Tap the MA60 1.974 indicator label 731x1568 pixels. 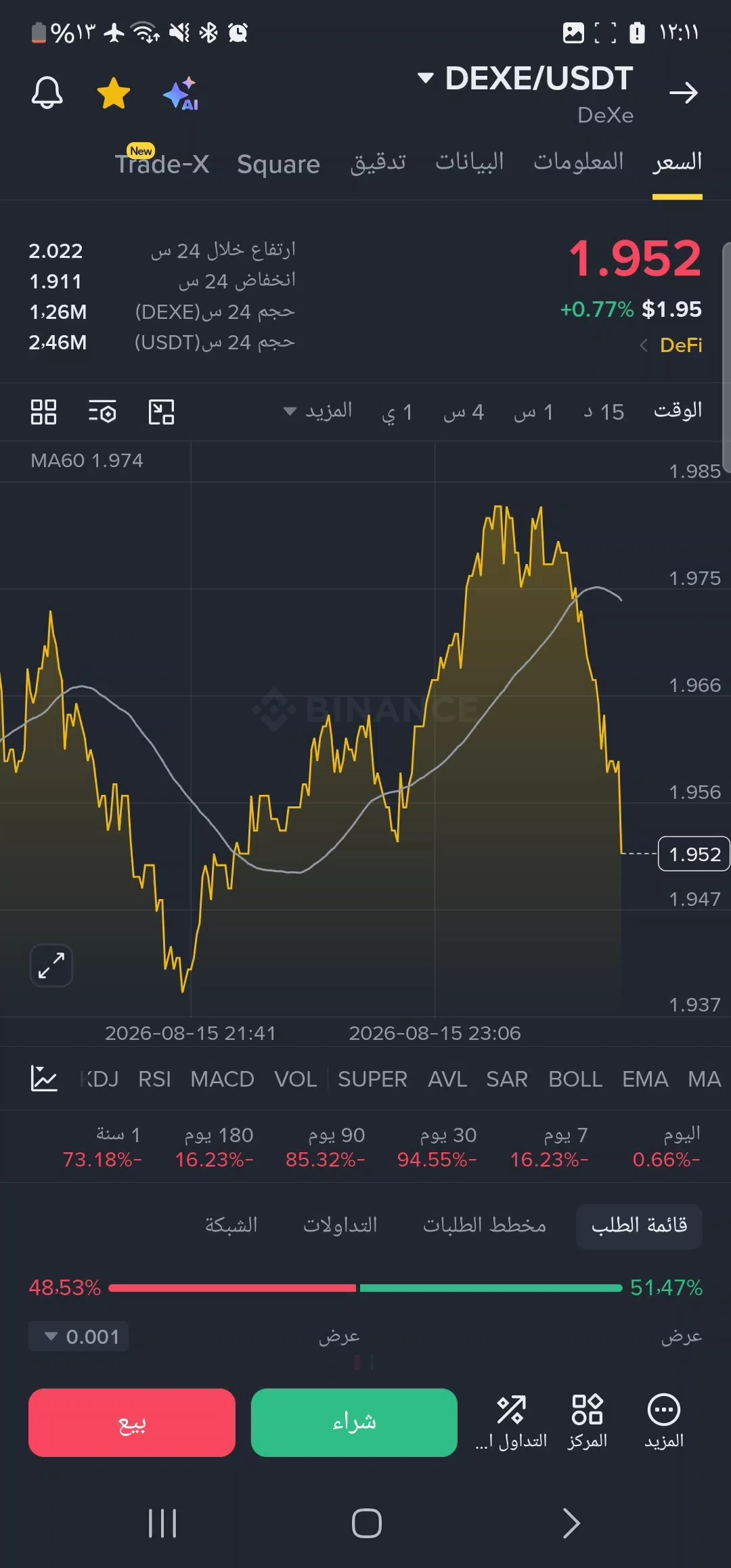[87, 460]
